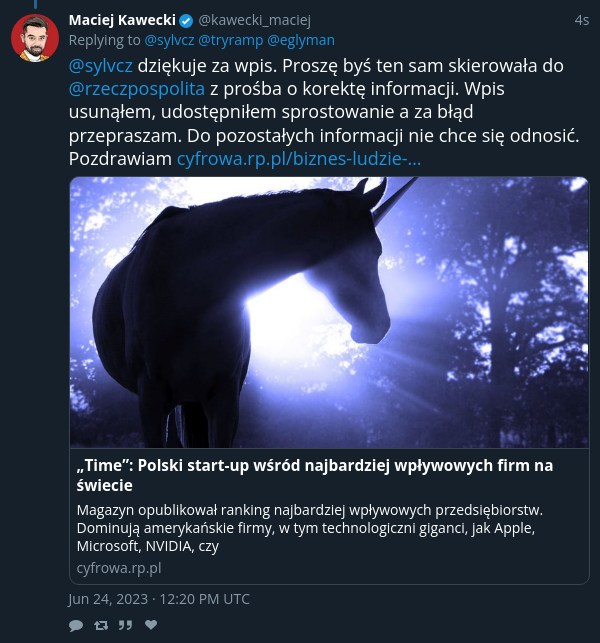This screenshot has height=643, width=600.
Task: Click the 4s relative time label
Action: pos(582,20)
